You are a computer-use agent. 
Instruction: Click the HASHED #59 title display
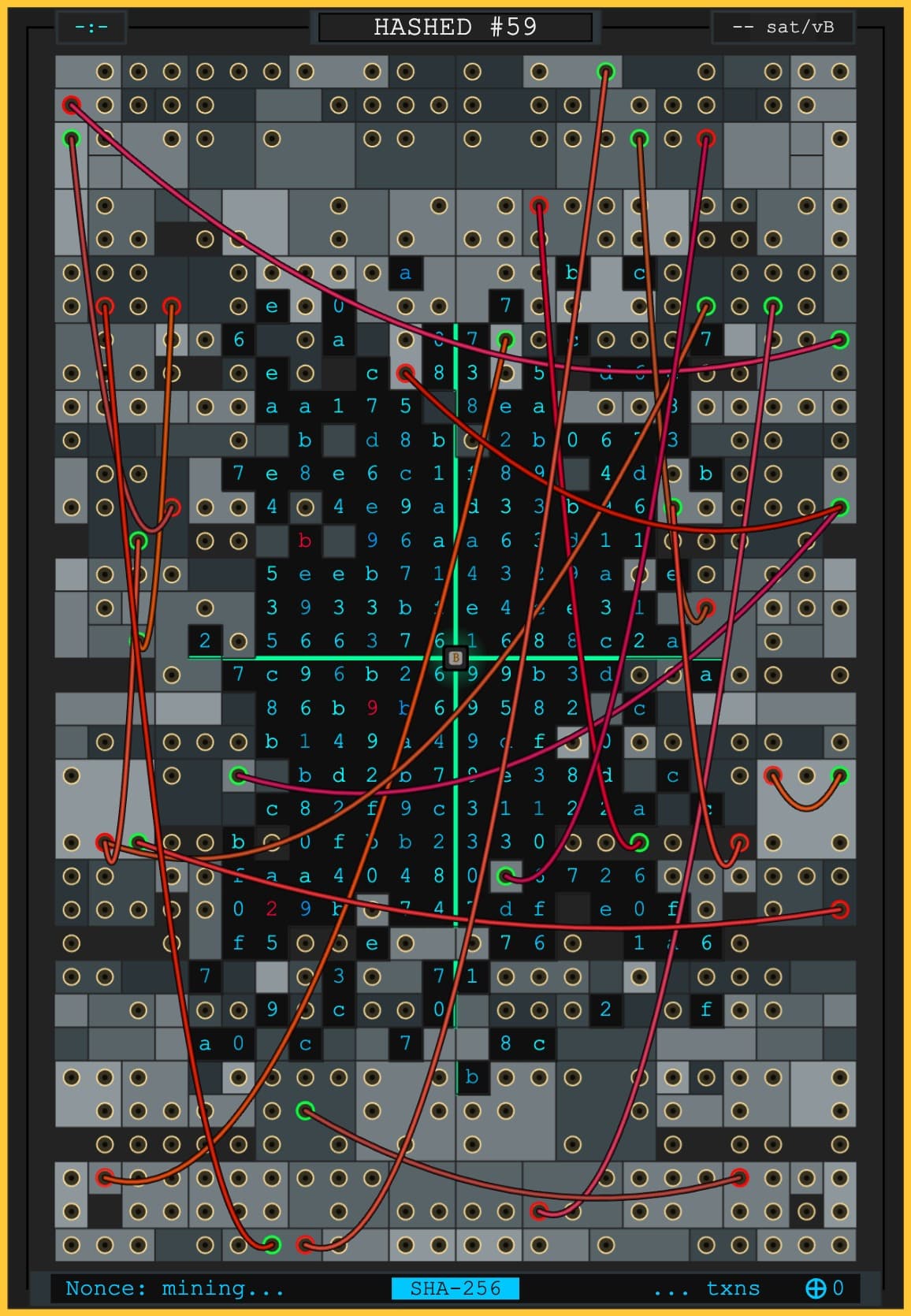click(x=455, y=27)
